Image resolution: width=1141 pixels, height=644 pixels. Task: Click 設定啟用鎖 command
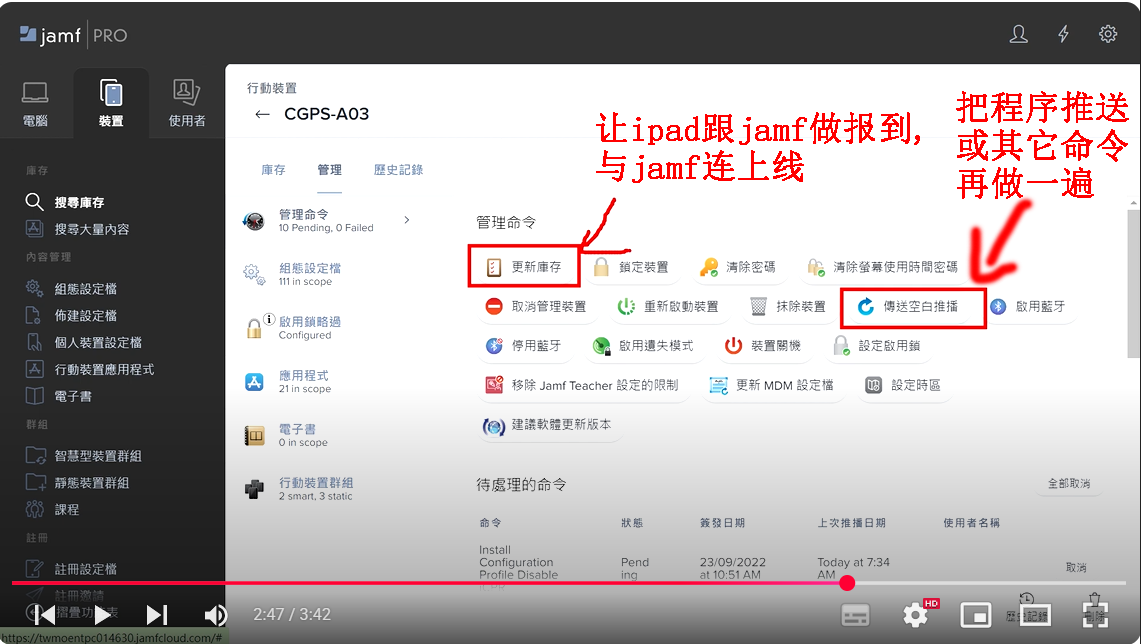[x=877, y=346]
